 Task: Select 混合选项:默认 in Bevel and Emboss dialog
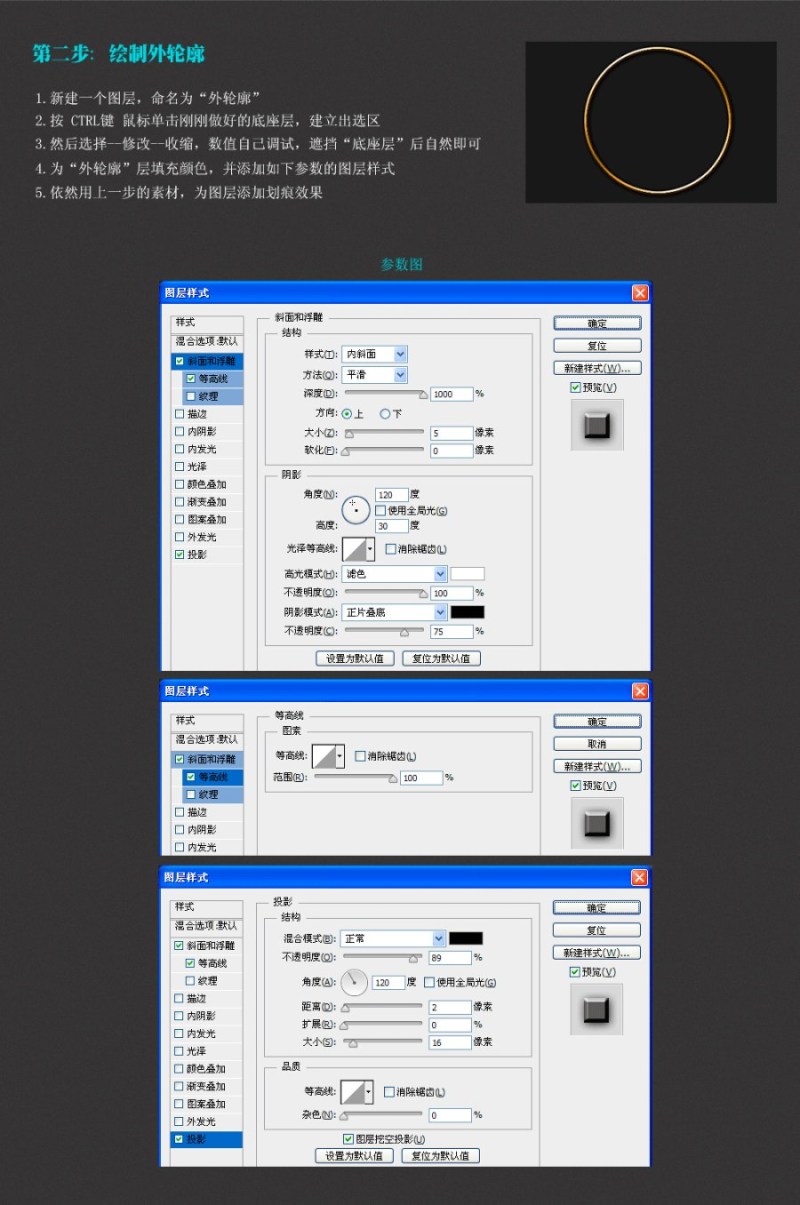[207, 341]
